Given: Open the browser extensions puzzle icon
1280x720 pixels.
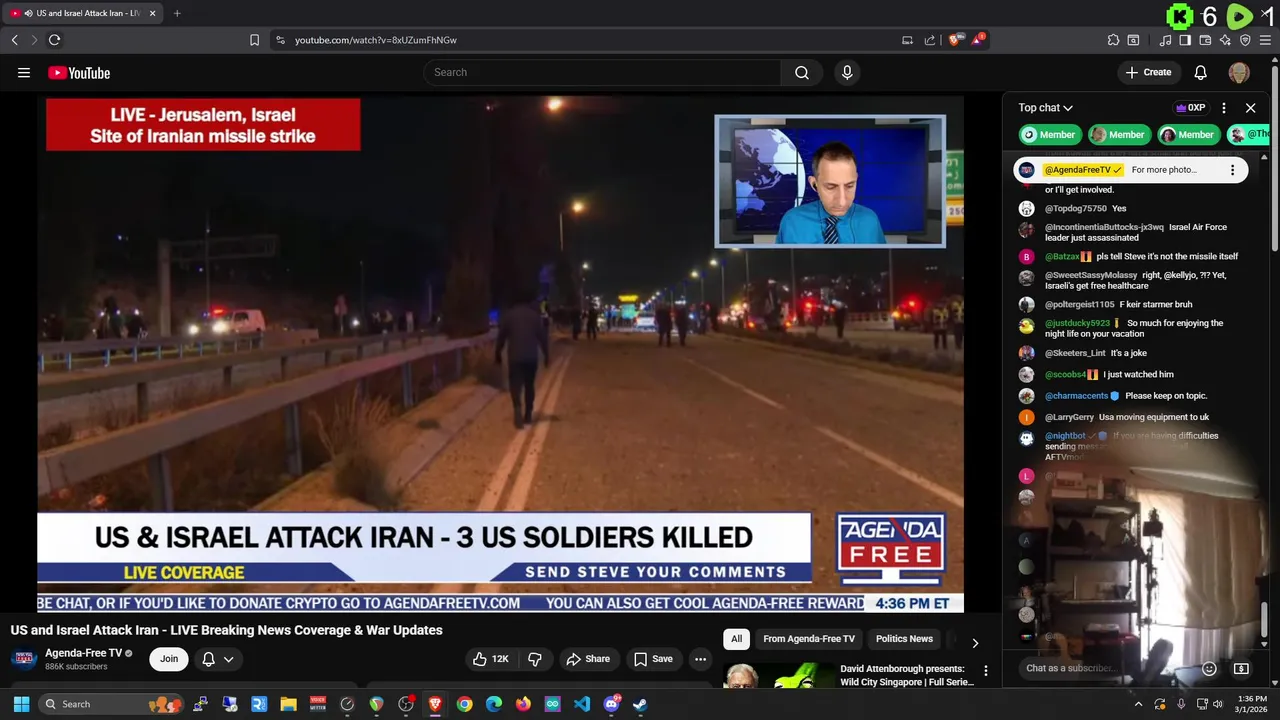Looking at the screenshot, I should click(x=1113, y=40).
